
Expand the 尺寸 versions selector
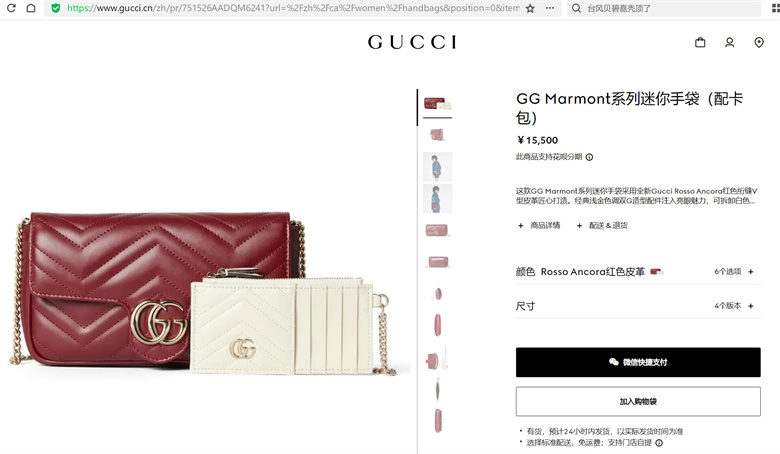(638, 306)
